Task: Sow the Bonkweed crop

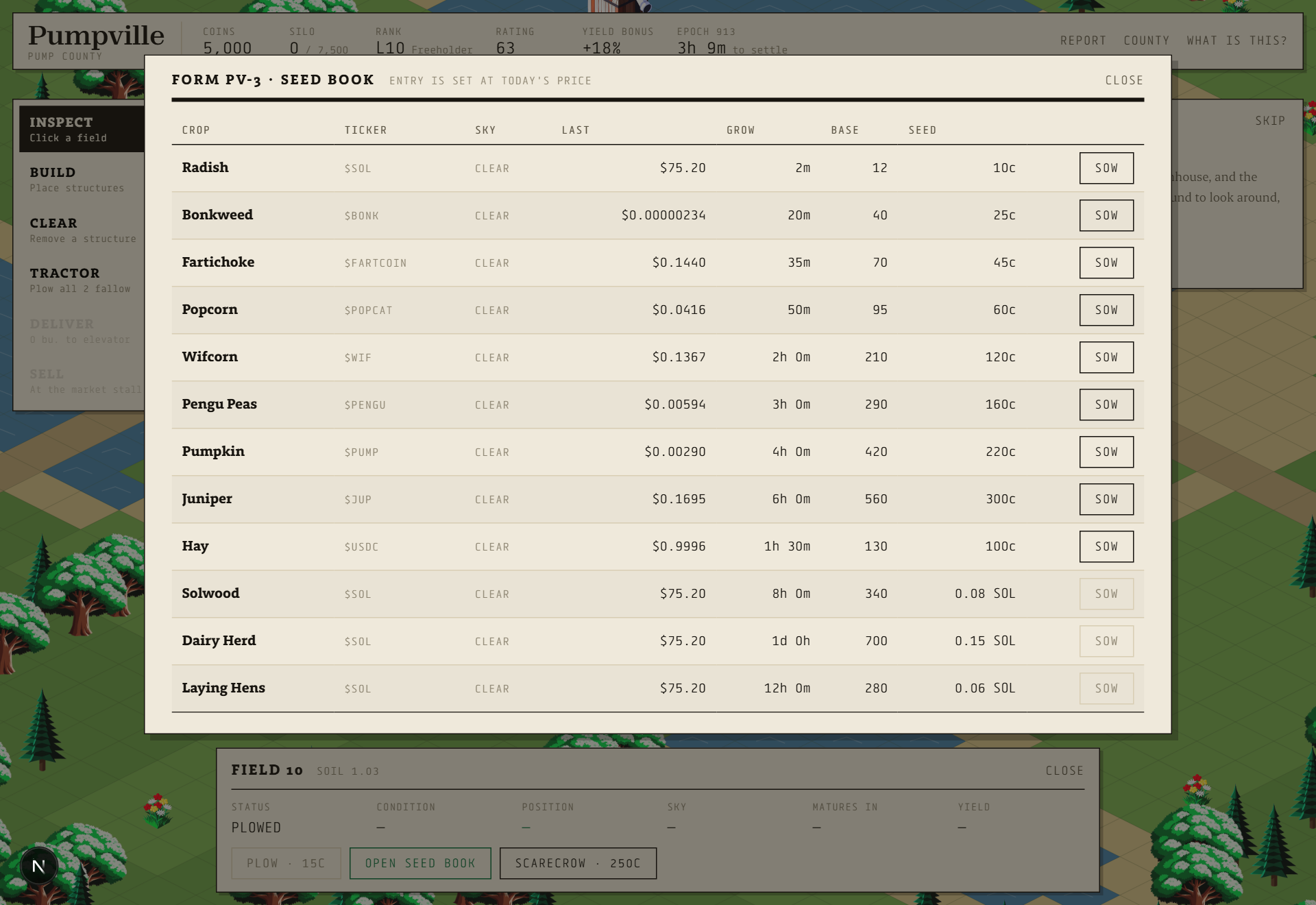Action: point(1106,215)
